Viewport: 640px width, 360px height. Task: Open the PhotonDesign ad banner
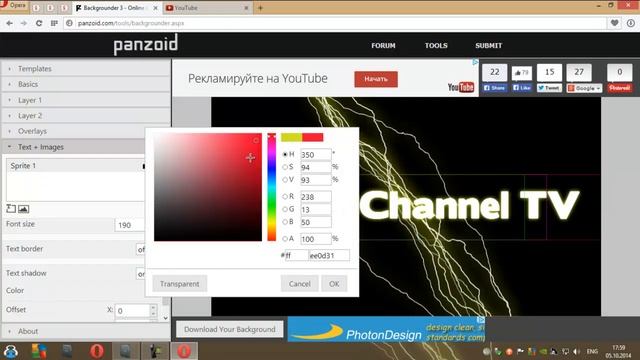(x=386, y=329)
